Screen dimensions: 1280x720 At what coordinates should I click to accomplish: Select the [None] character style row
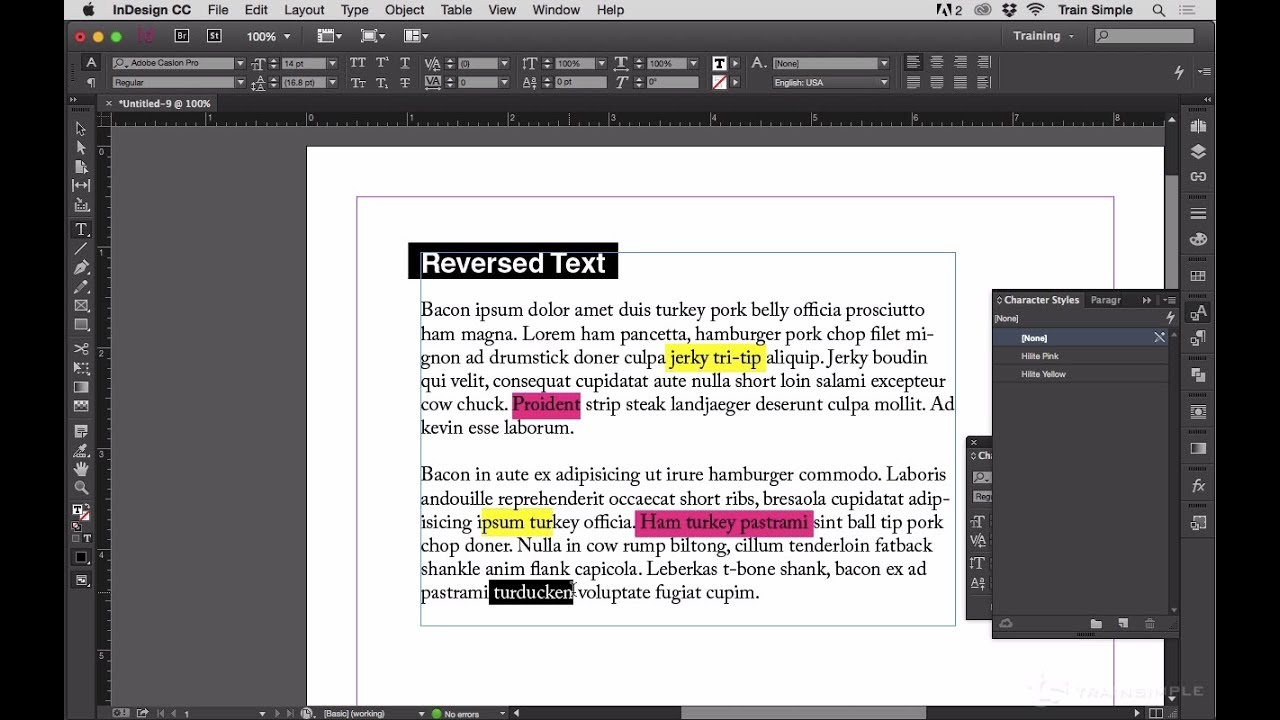(1081, 338)
